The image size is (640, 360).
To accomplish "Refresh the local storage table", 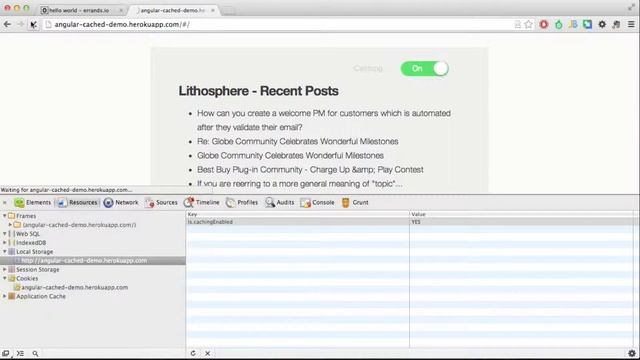I will 193,353.
